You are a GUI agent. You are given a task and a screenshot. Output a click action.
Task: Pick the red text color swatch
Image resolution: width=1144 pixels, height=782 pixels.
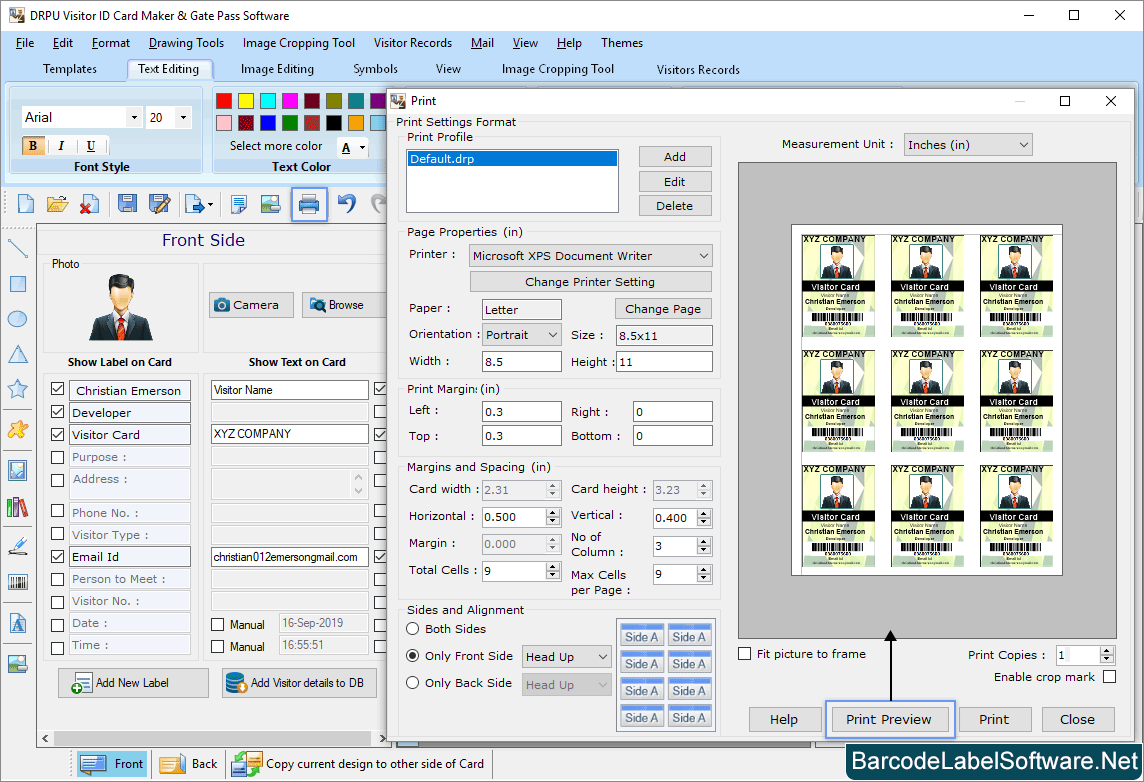tap(222, 101)
